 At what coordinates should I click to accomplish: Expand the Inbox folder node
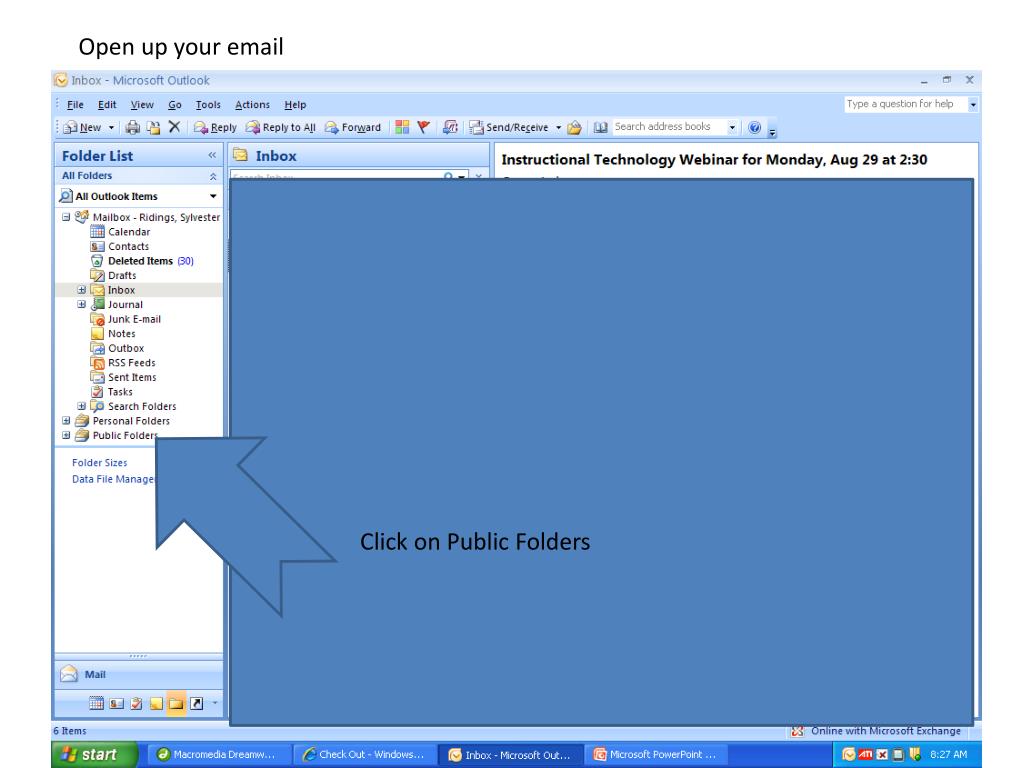pos(82,290)
